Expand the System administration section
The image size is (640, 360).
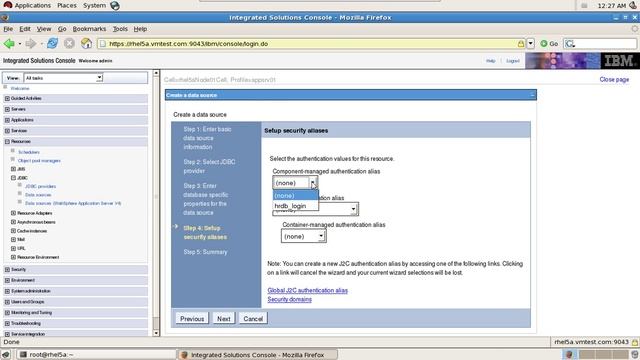[7, 291]
